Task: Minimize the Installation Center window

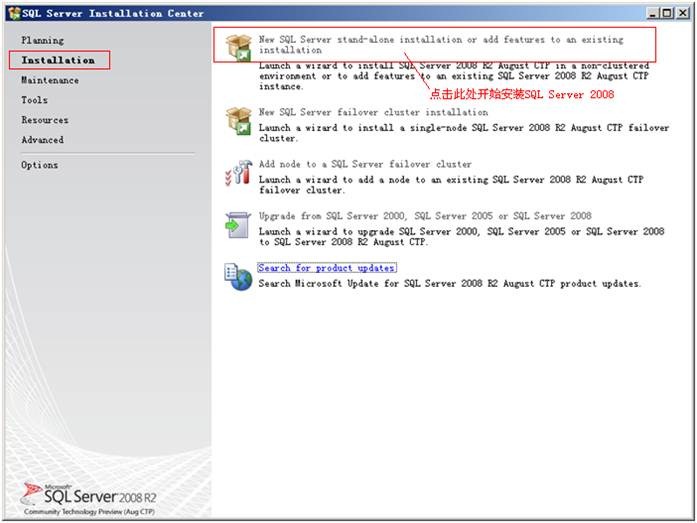Action: [x=652, y=13]
